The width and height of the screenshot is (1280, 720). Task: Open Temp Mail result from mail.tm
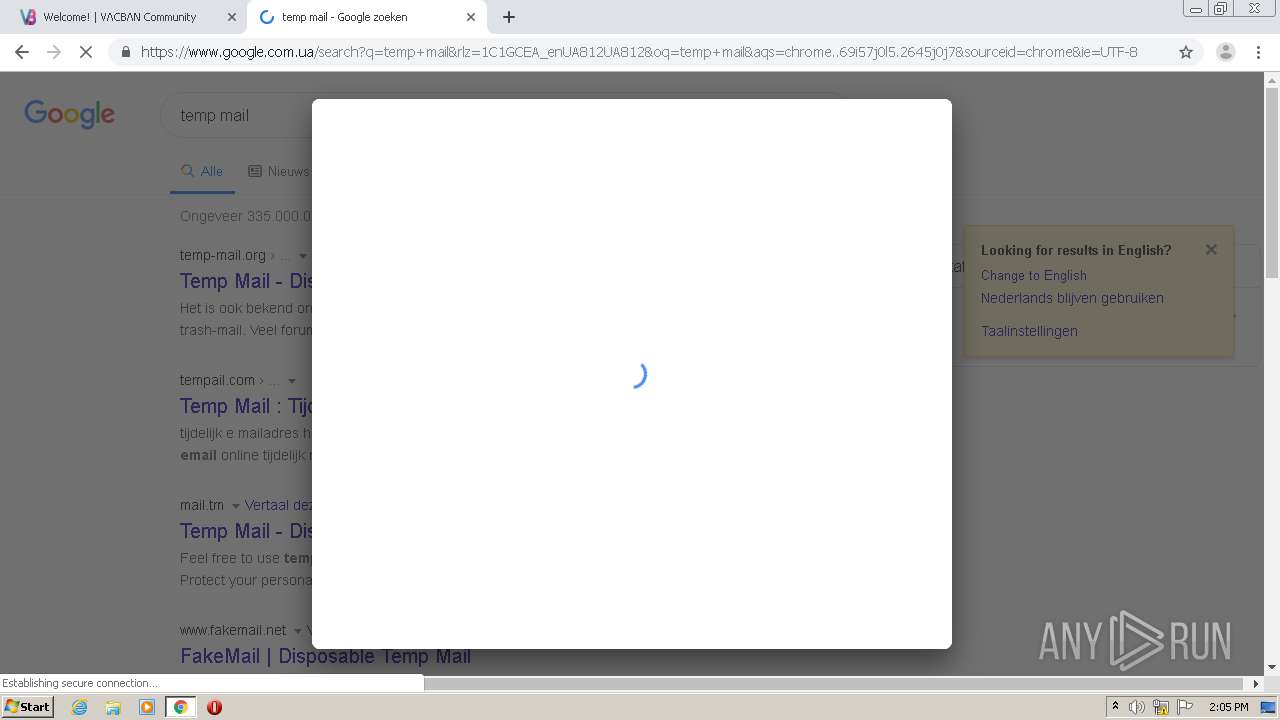(246, 531)
